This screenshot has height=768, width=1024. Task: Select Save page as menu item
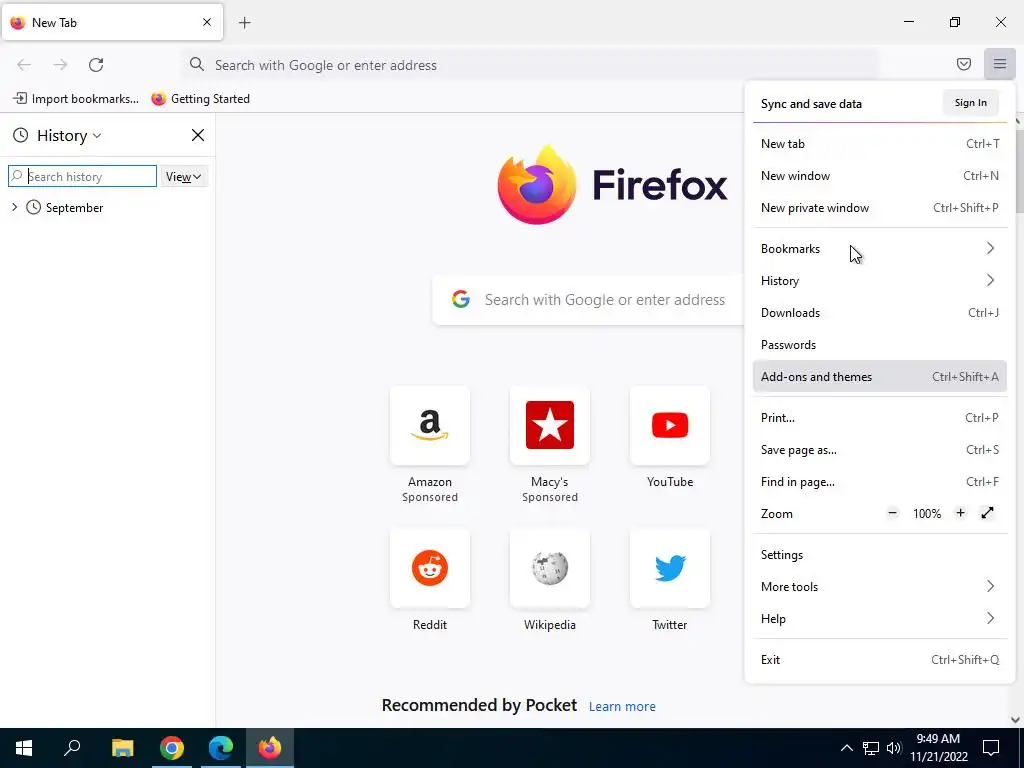[880, 449]
